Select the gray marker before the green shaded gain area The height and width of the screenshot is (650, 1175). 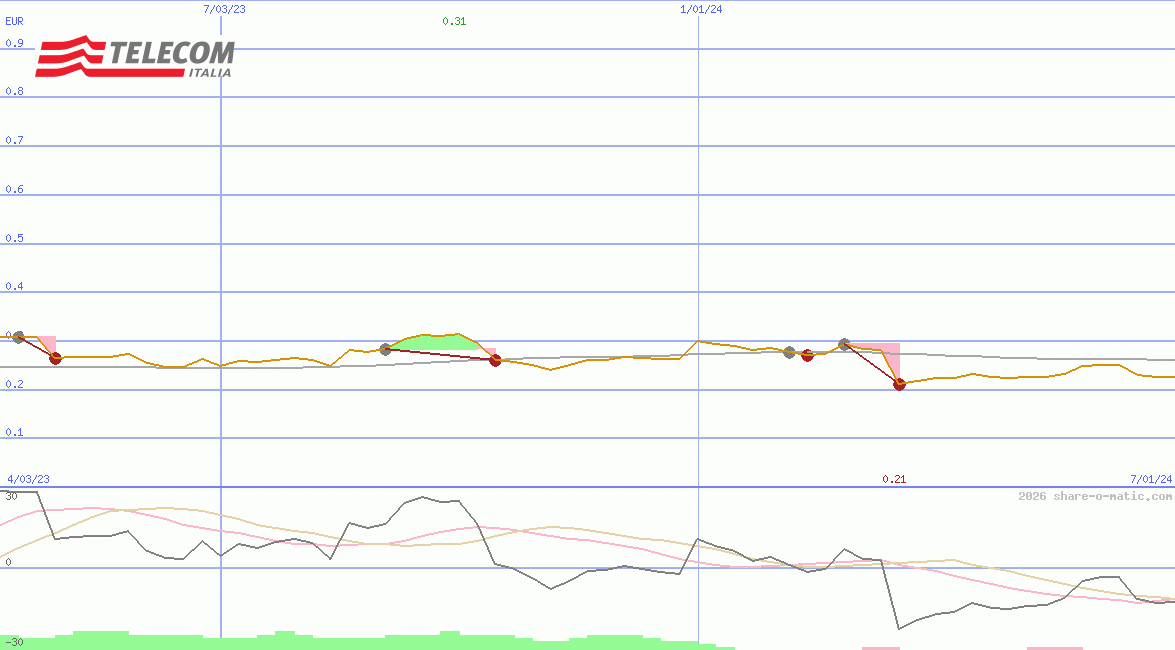point(385,350)
